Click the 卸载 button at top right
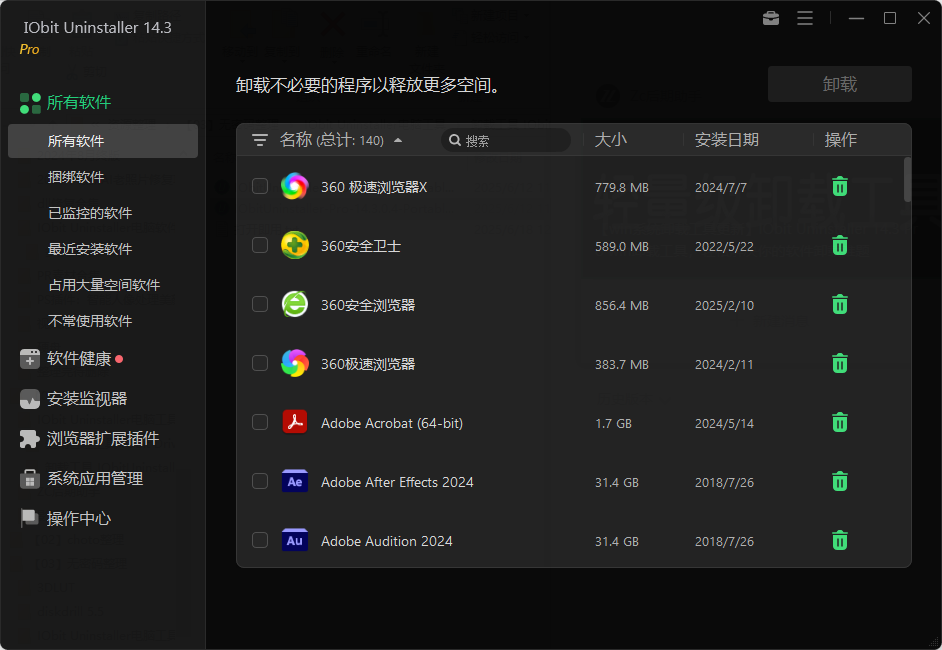Screen dimensions: 942x650 (839, 84)
